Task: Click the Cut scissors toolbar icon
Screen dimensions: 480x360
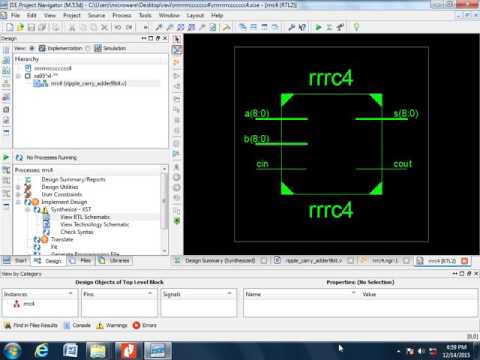Action: tap(72, 27)
